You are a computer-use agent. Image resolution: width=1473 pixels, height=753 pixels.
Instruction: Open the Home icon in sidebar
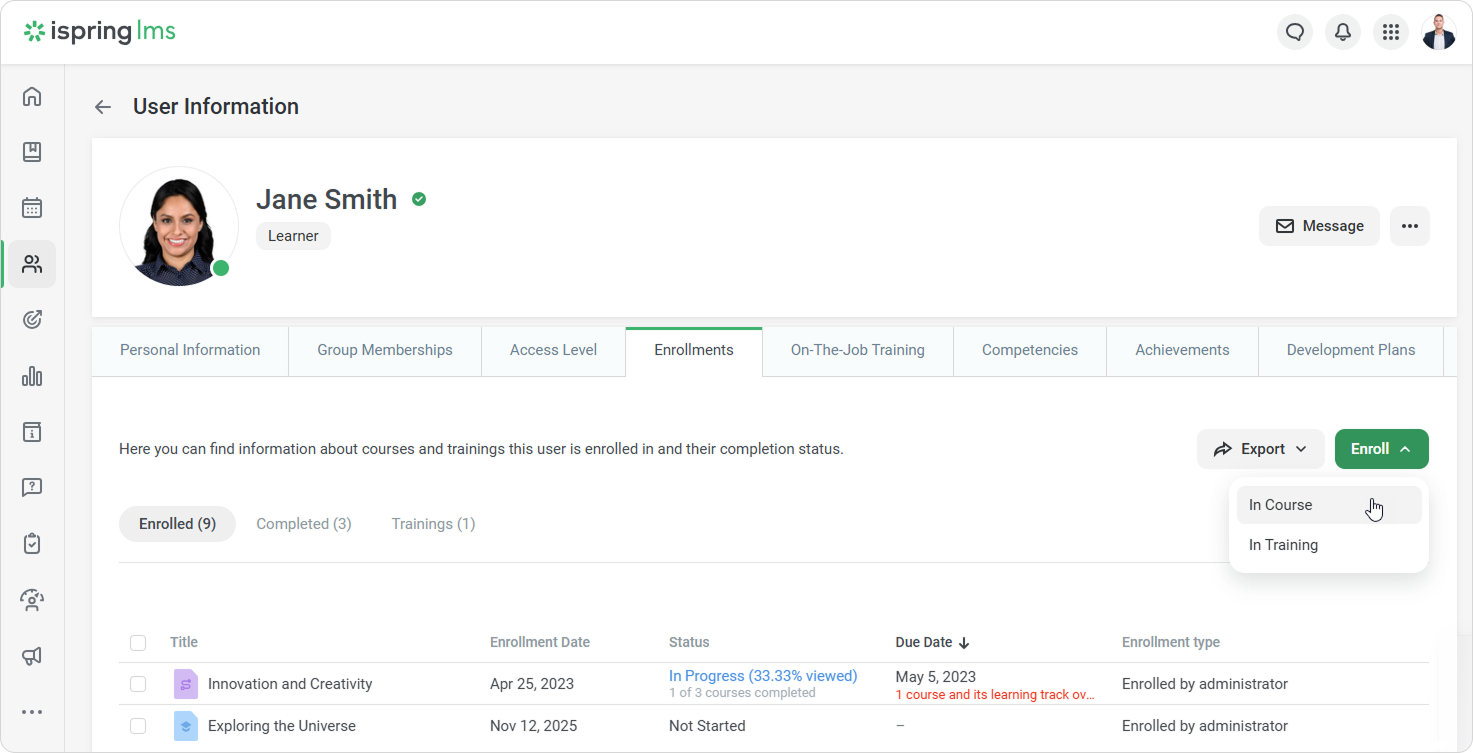coord(32,96)
